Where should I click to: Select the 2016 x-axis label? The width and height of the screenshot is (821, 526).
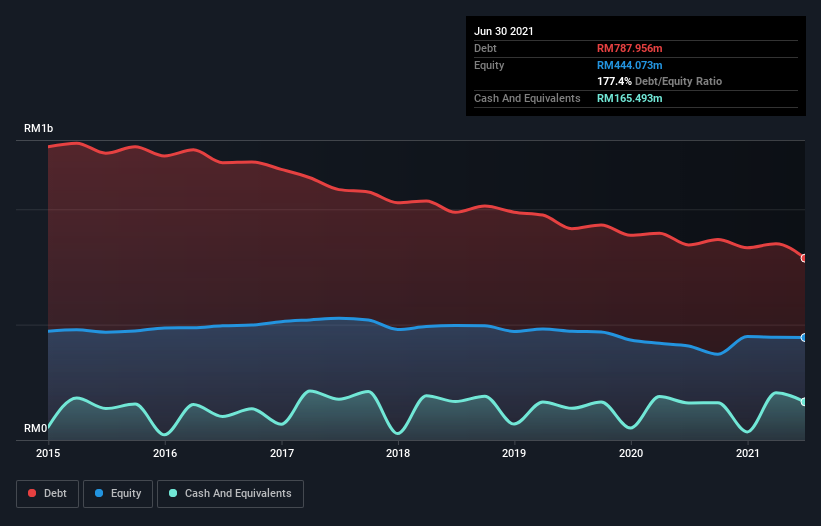pos(165,453)
